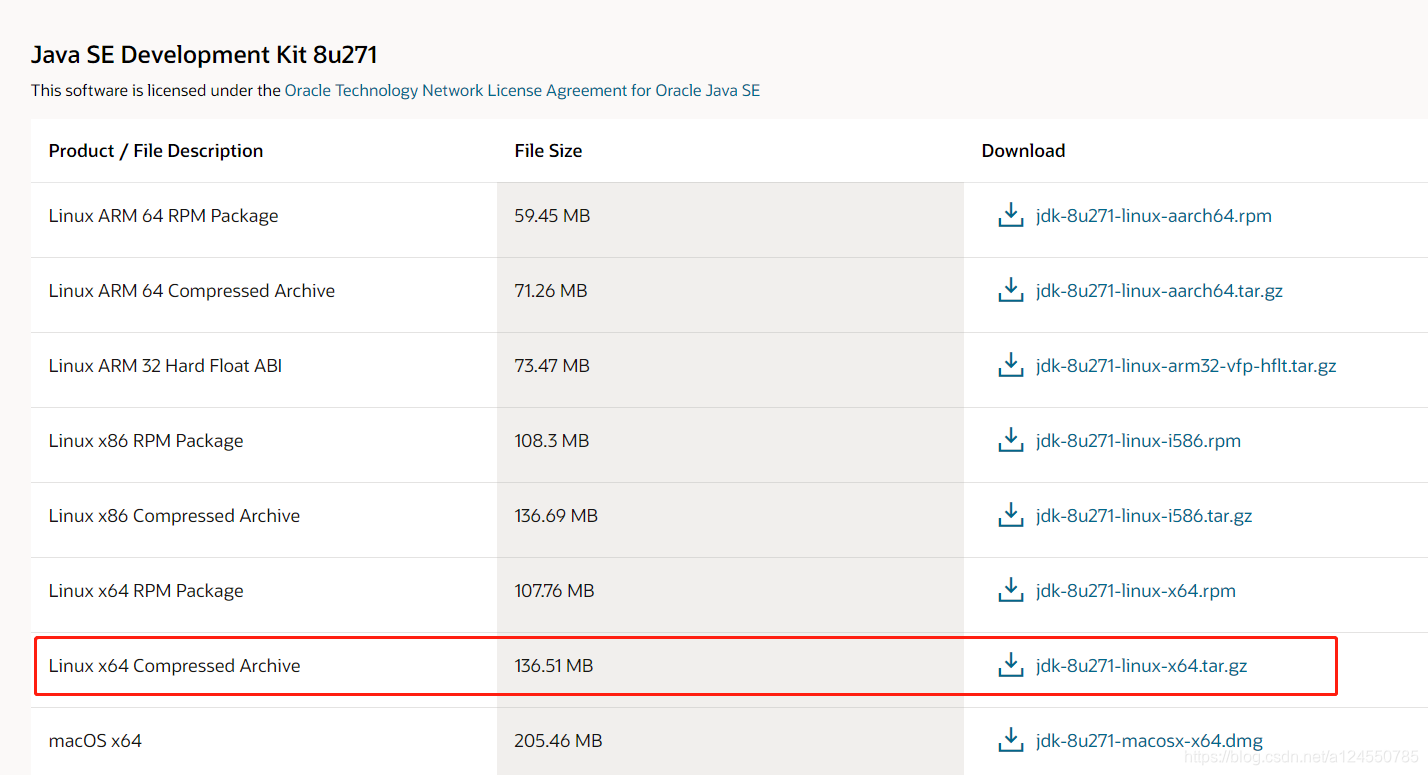Click download icon beside jdk-8u271-linux-arm32-vfp-hflt.tar.gz
Image resolution: width=1428 pixels, height=775 pixels.
(1011, 365)
